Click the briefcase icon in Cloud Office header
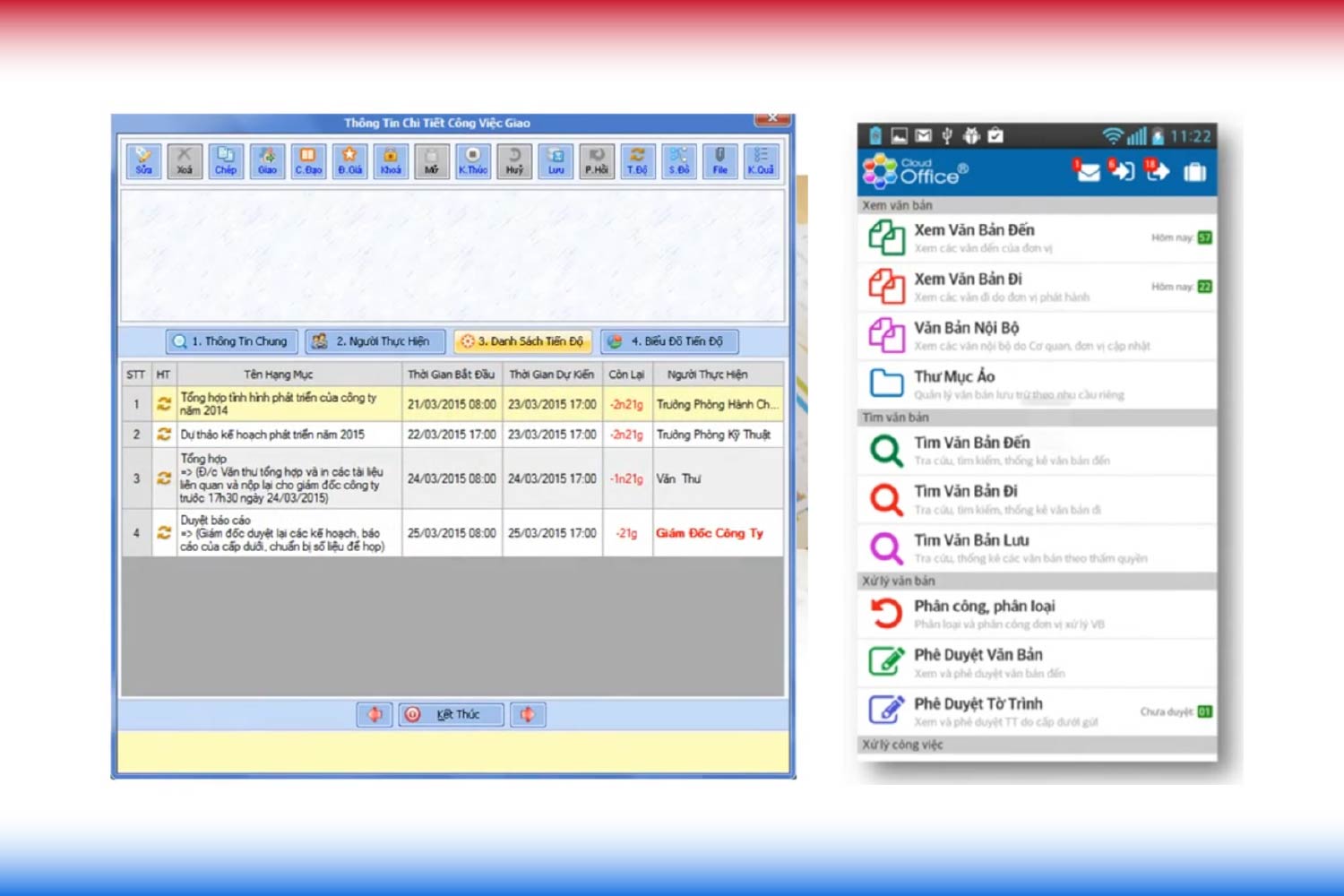Image resolution: width=1344 pixels, height=896 pixels. (1195, 171)
